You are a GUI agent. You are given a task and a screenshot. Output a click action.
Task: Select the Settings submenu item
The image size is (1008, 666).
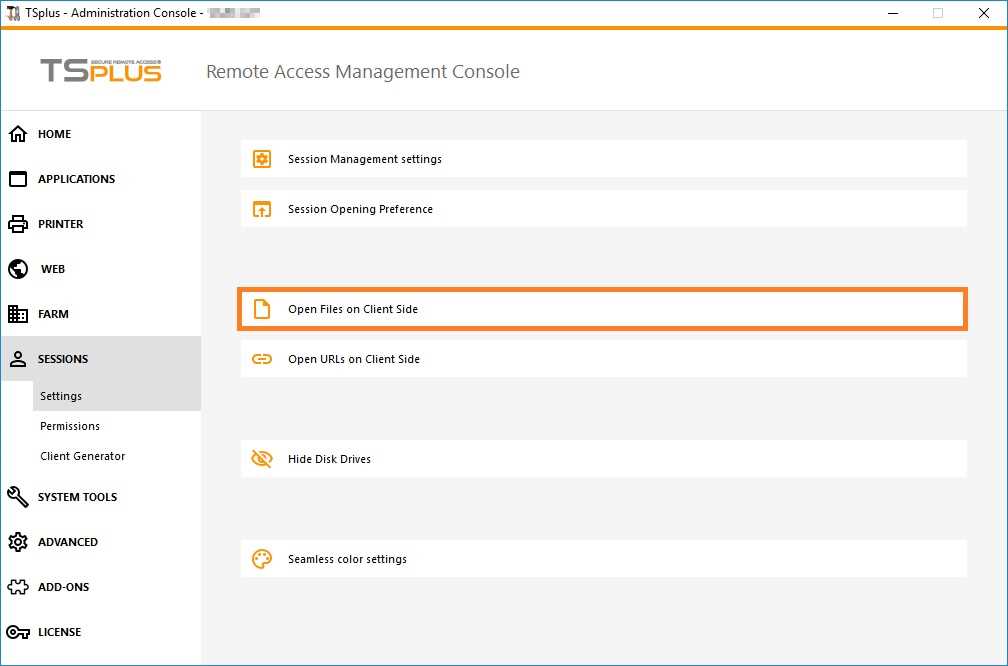(x=61, y=396)
